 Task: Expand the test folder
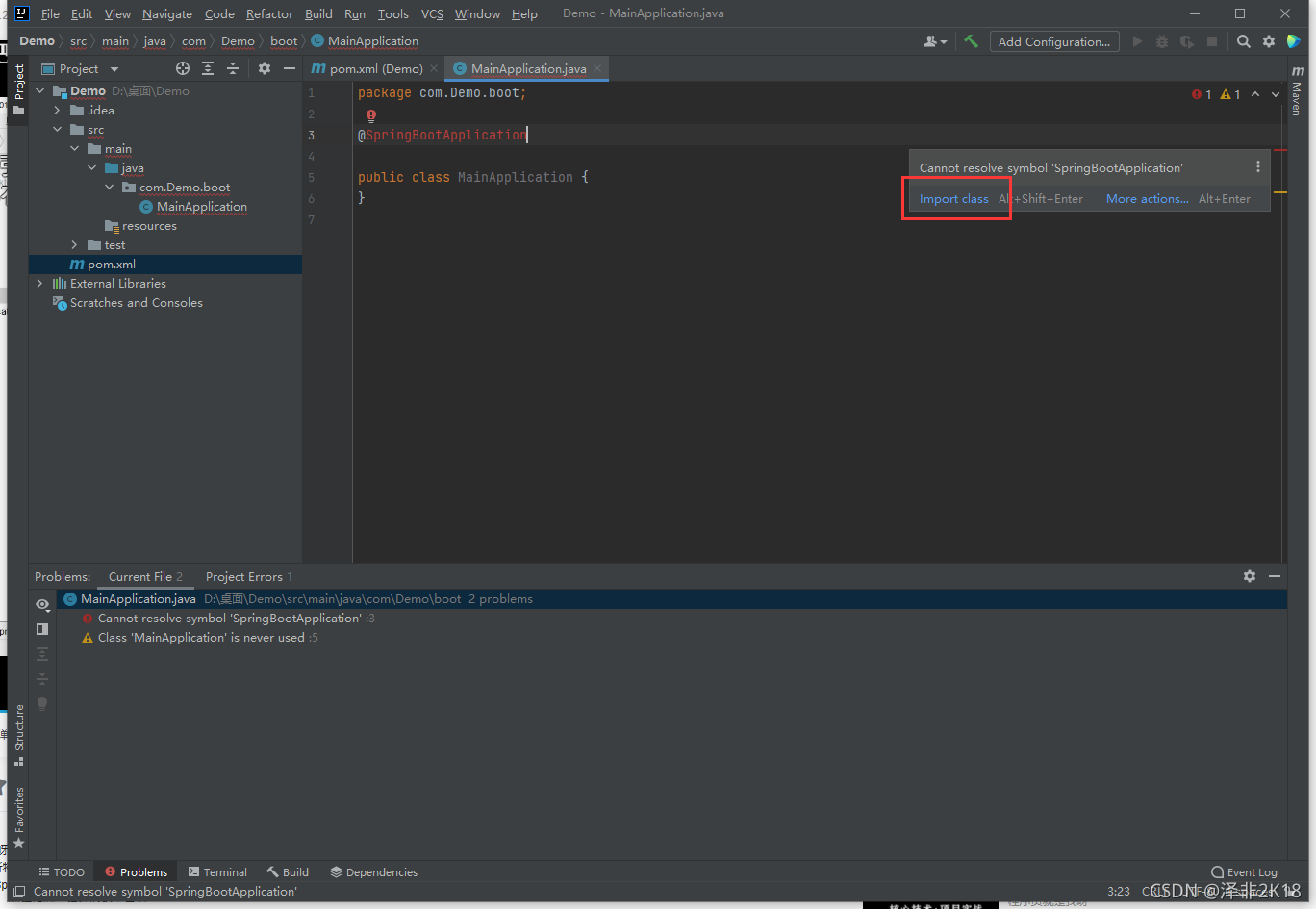coord(75,245)
